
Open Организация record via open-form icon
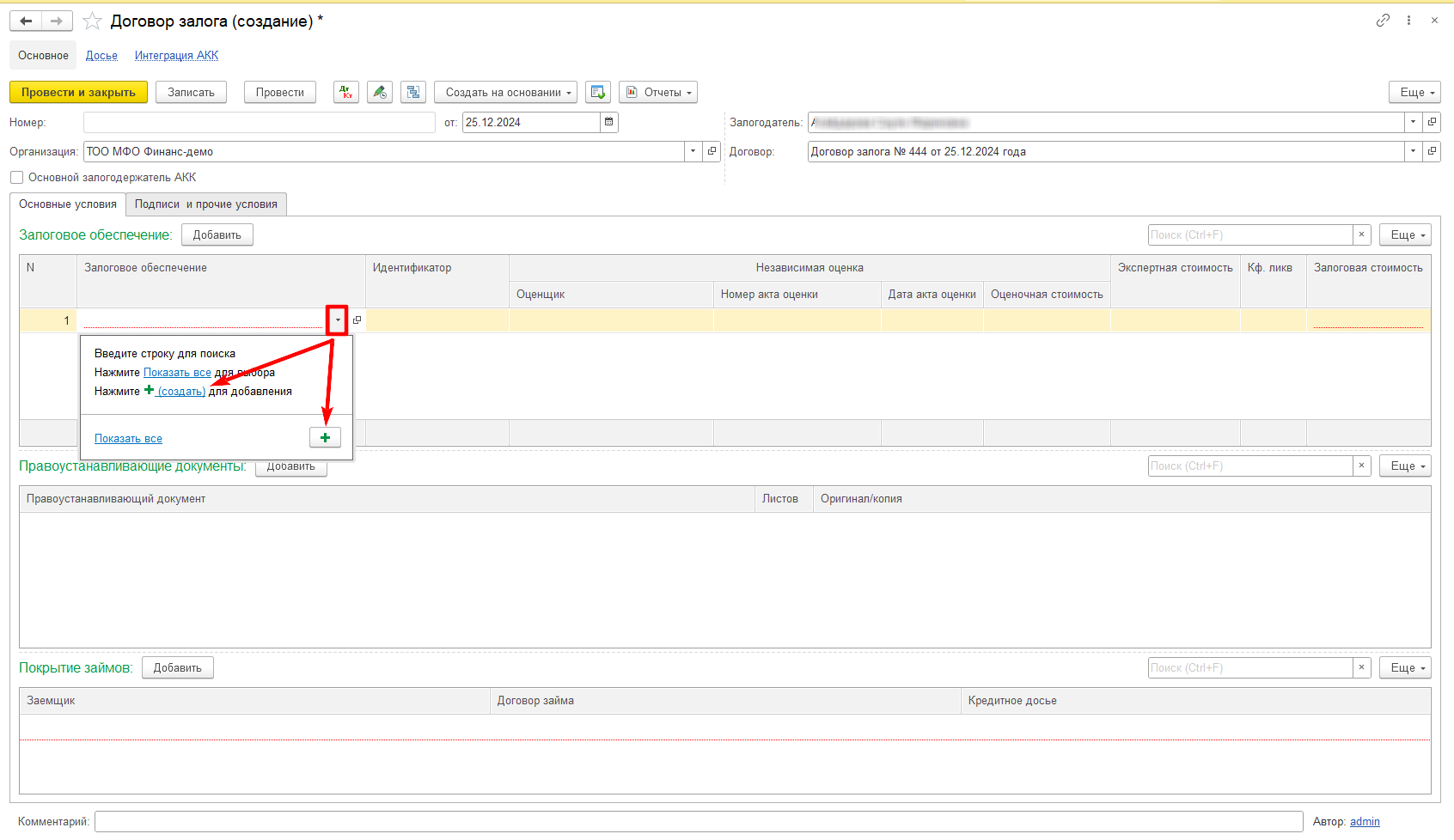point(712,151)
